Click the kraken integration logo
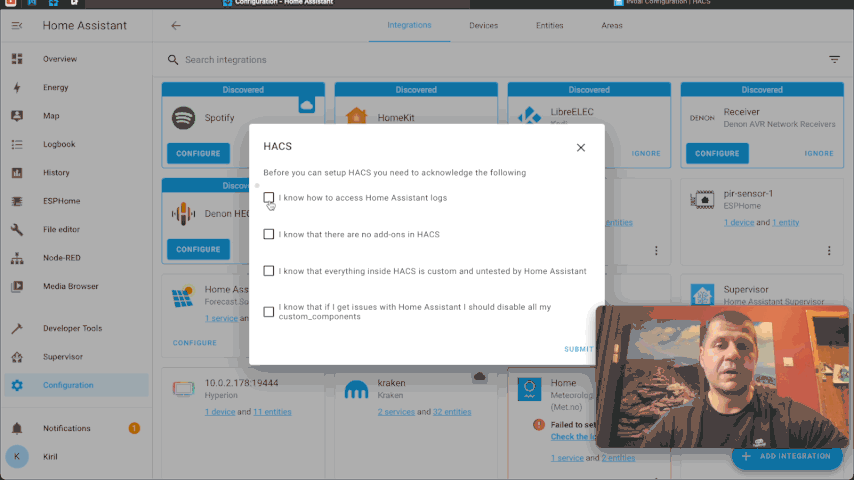Screen dimensions: 854x480 pyautogui.click(x=356, y=390)
